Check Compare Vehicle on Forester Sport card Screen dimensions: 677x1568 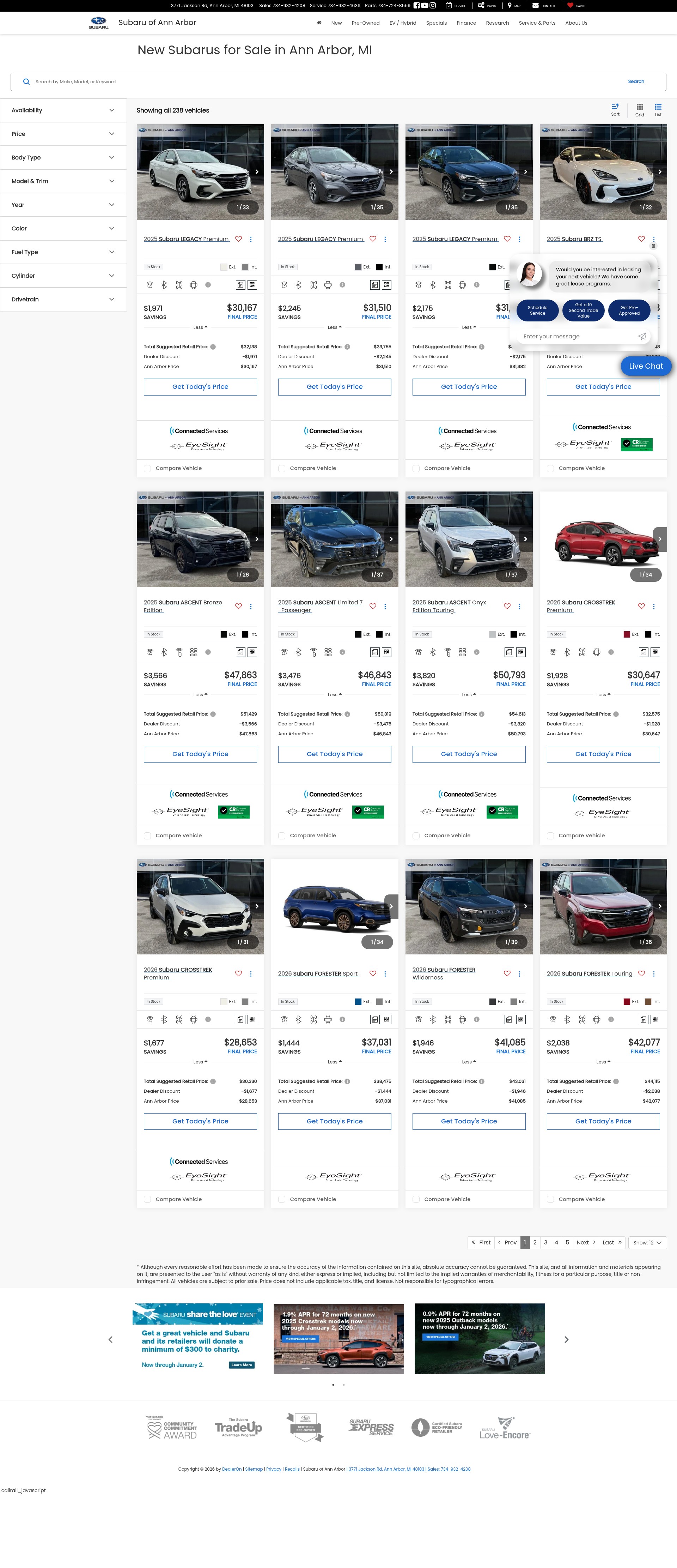tap(282, 1199)
